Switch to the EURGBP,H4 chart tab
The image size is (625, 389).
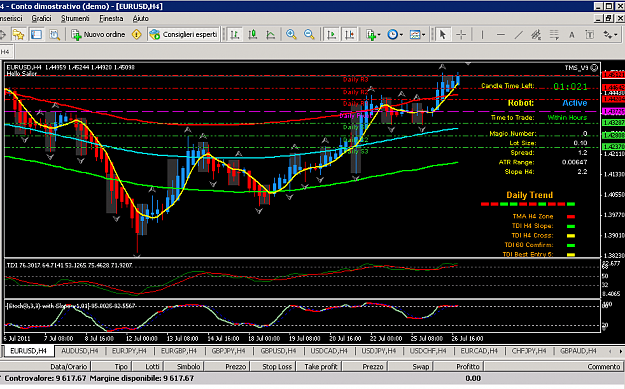tap(179, 351)
